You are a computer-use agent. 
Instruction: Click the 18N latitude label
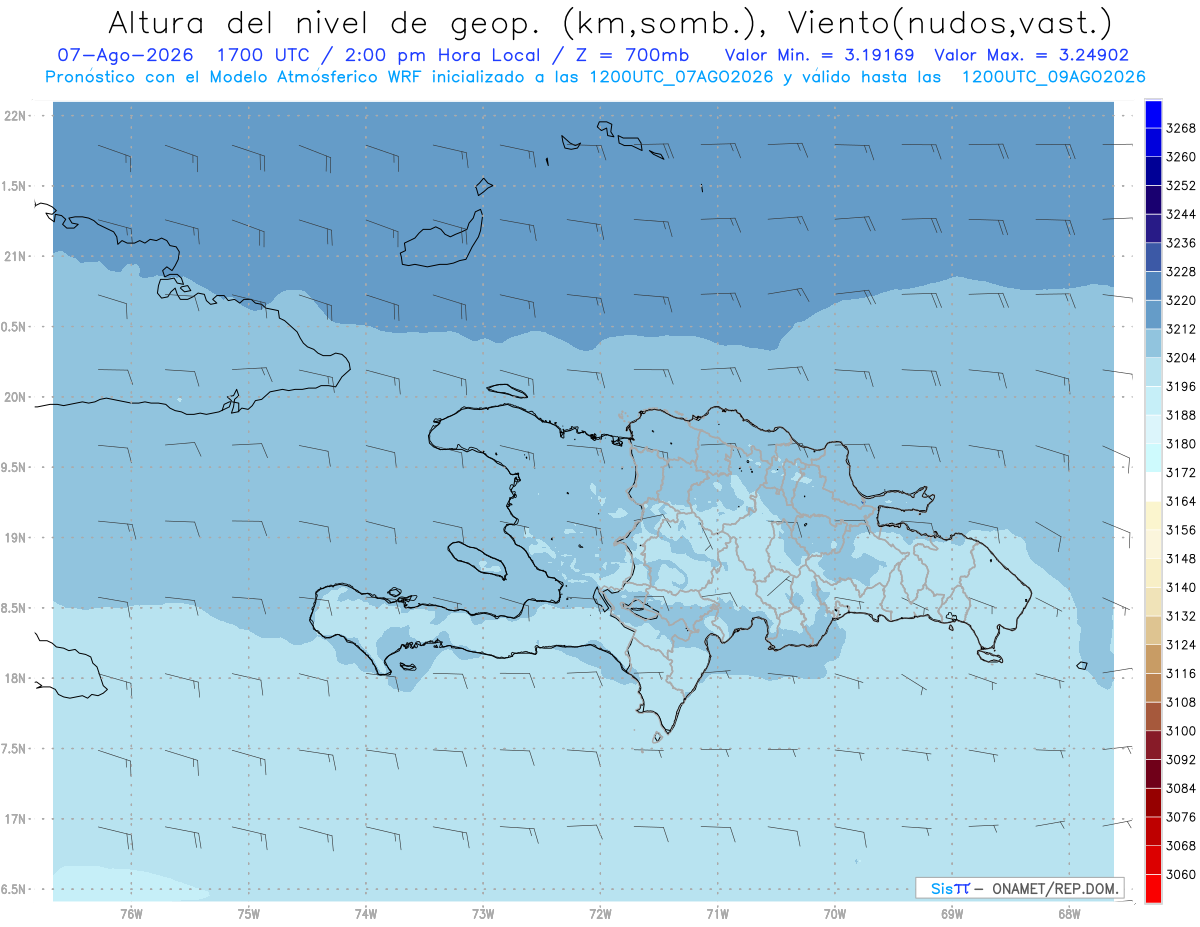[x=17, y=678]
